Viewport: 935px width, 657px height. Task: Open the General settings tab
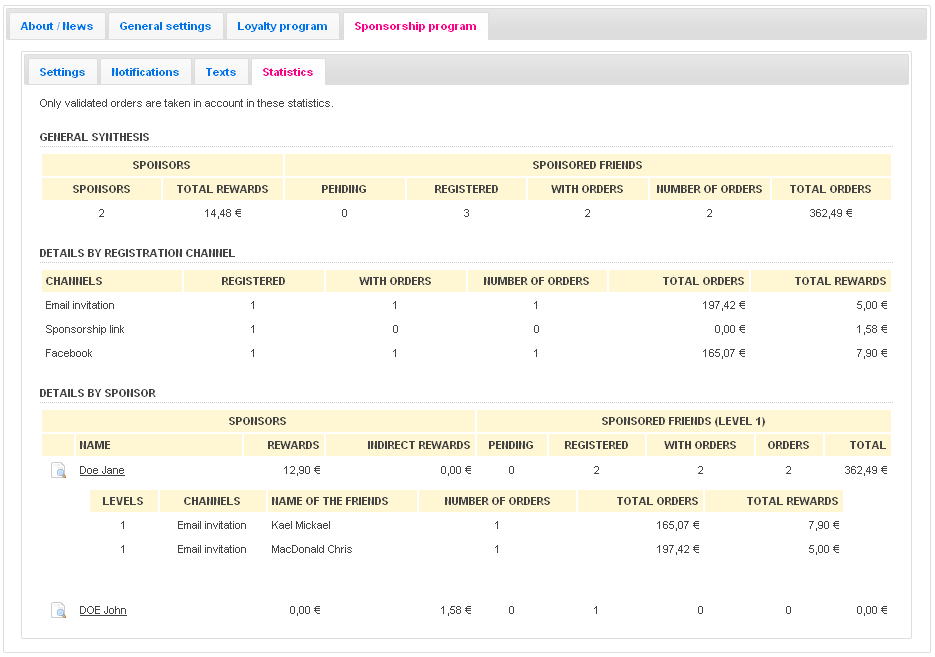(x=165, y=26)
